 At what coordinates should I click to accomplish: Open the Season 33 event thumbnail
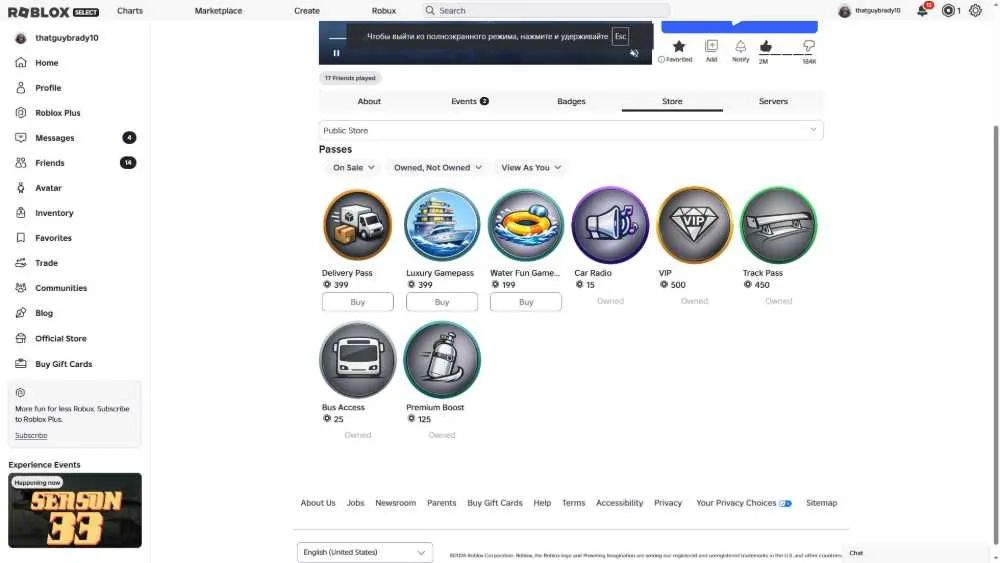tap(75, 510)
